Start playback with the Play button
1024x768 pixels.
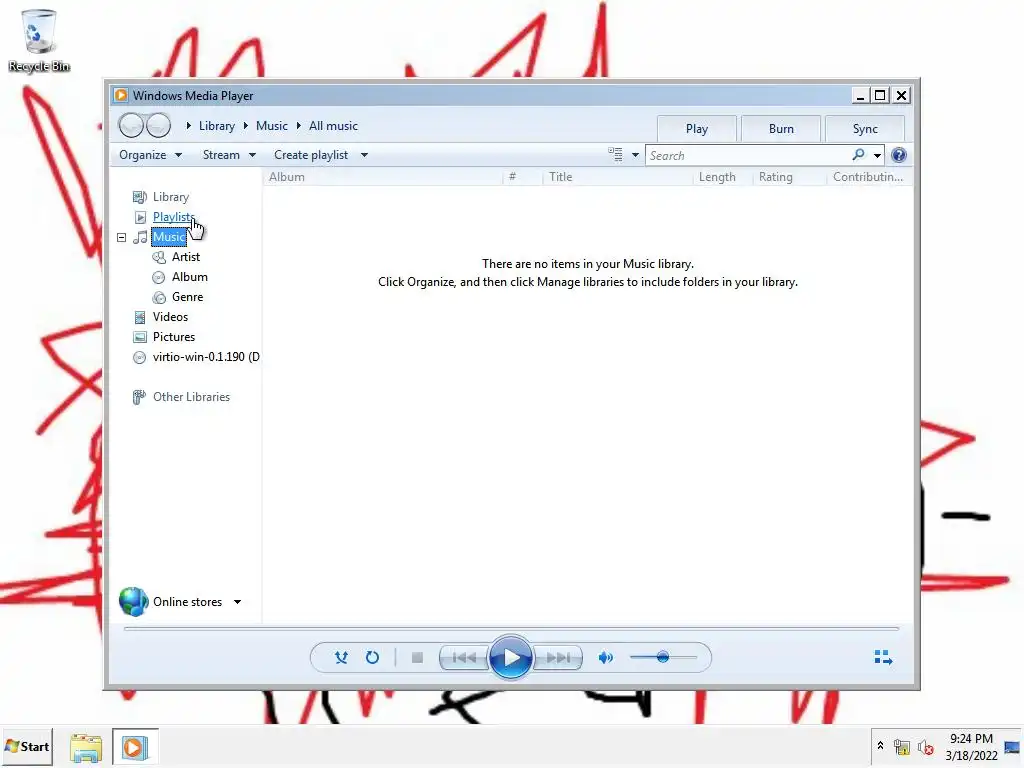click(x=511, y=658)
